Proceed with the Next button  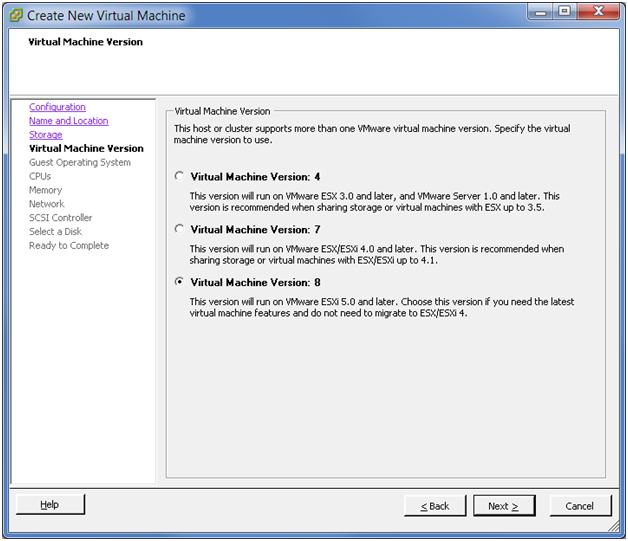[x=504, y=506]
